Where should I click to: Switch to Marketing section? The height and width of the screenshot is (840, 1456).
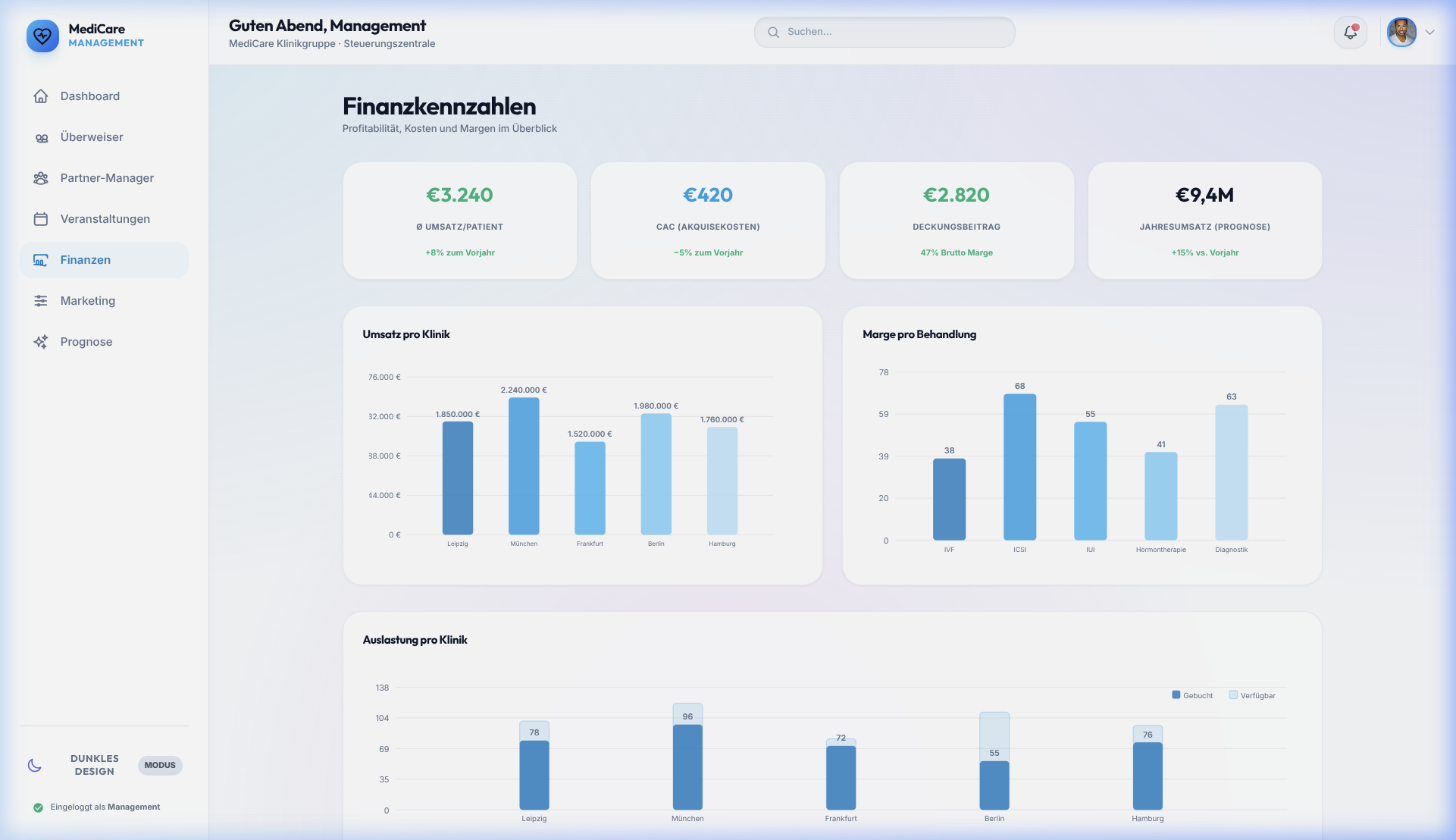tap(105, 301)
